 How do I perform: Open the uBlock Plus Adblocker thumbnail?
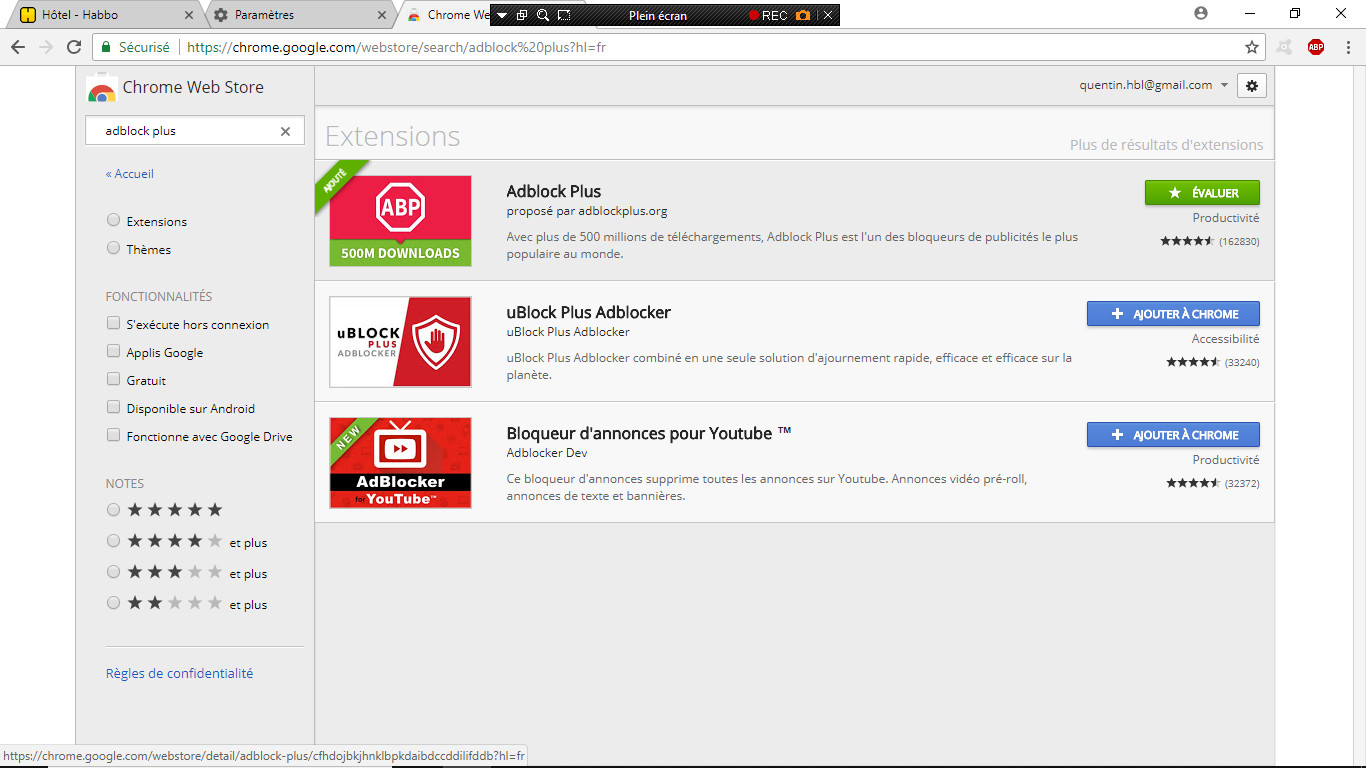[x=400, y=342]
